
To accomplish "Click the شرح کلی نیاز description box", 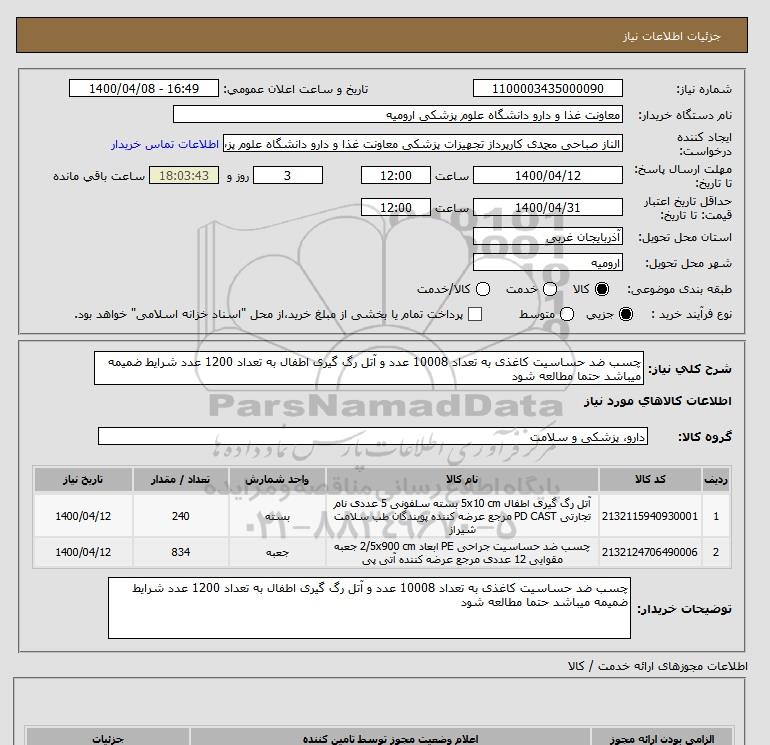I will pos(369,368).
